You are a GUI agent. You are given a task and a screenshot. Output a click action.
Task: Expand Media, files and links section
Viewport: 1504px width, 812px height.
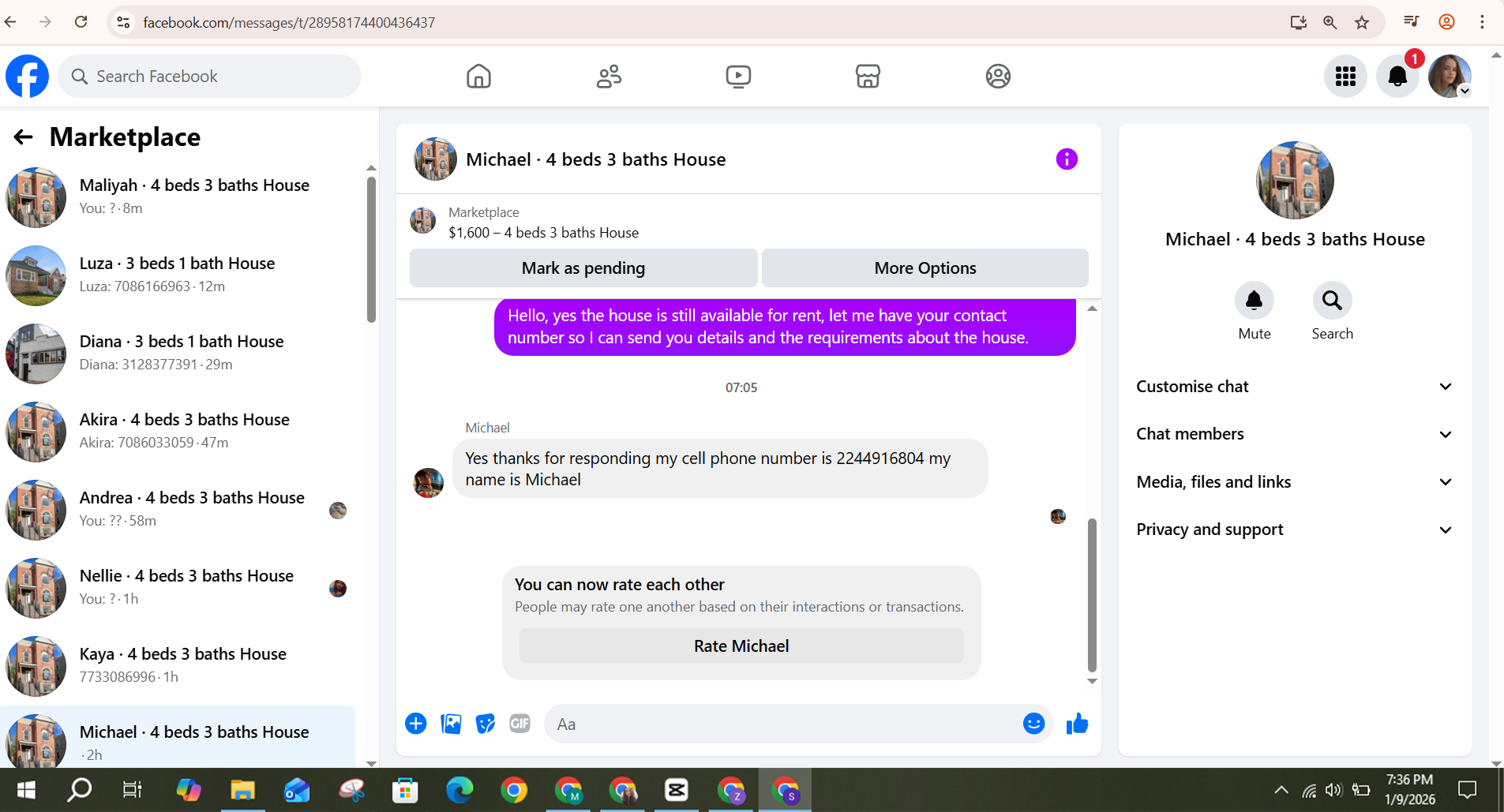click(1295, 482)
